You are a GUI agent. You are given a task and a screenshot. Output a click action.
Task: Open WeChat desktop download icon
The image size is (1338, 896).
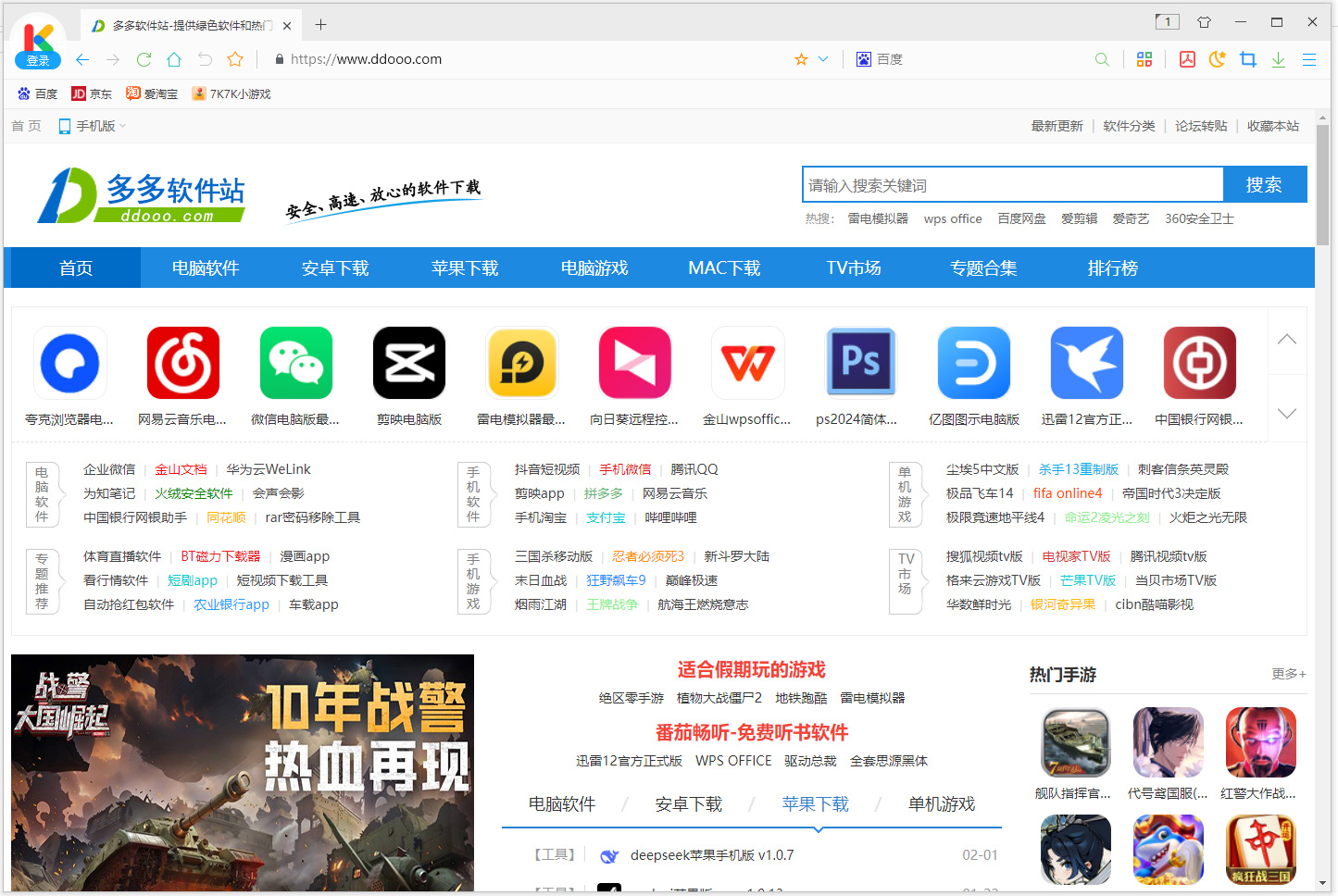295,362
